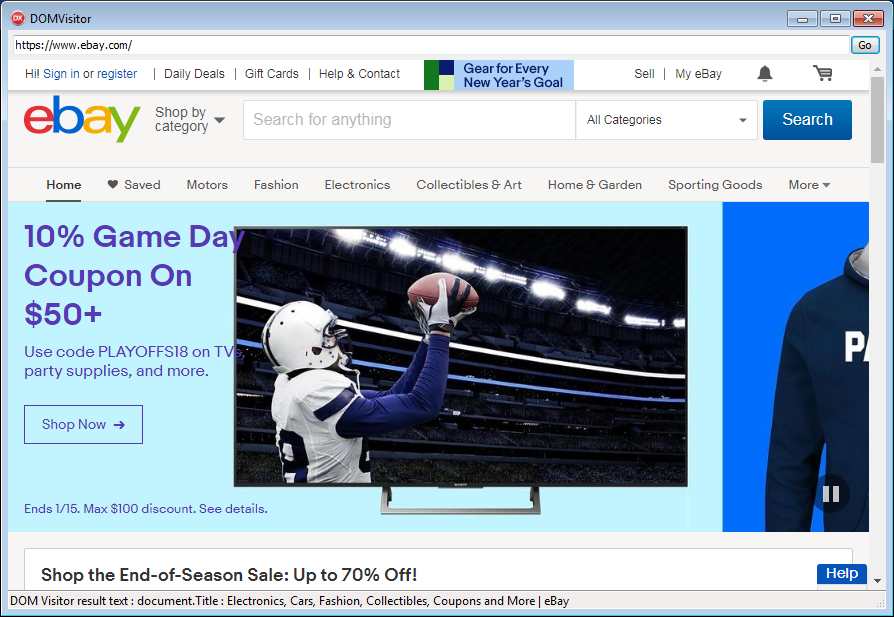
Task: Expand the More navigation menu
Action: pos(809,185)
